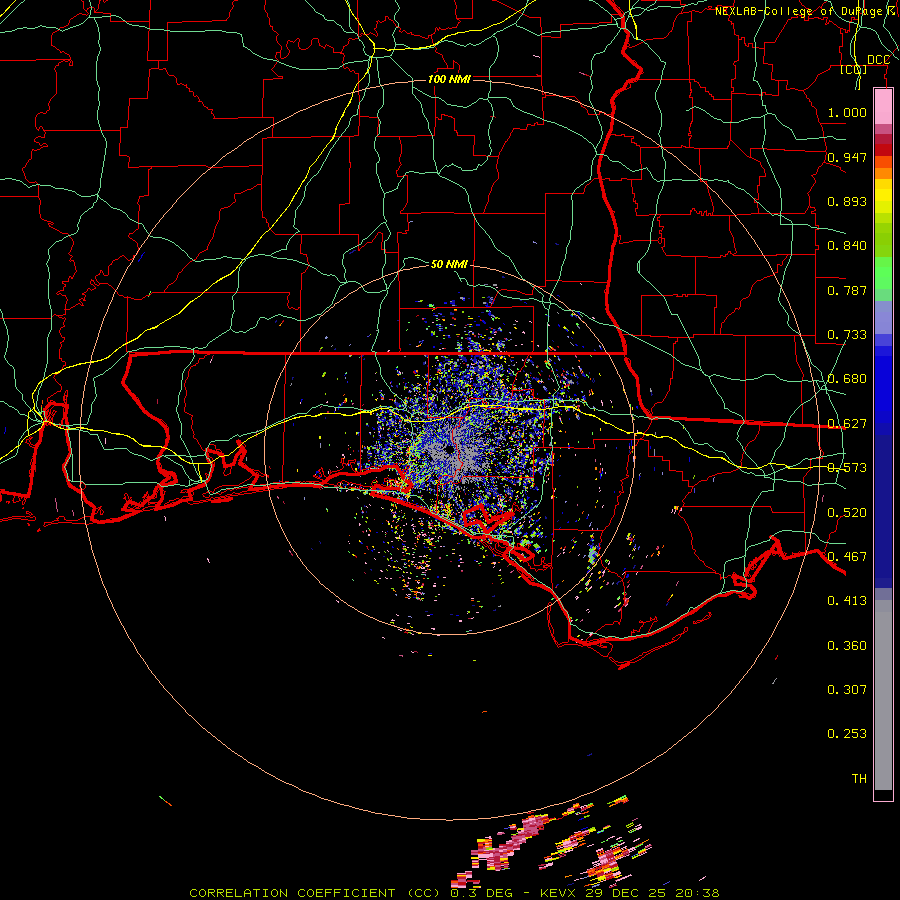Click the 0.413 legend value

847,601
